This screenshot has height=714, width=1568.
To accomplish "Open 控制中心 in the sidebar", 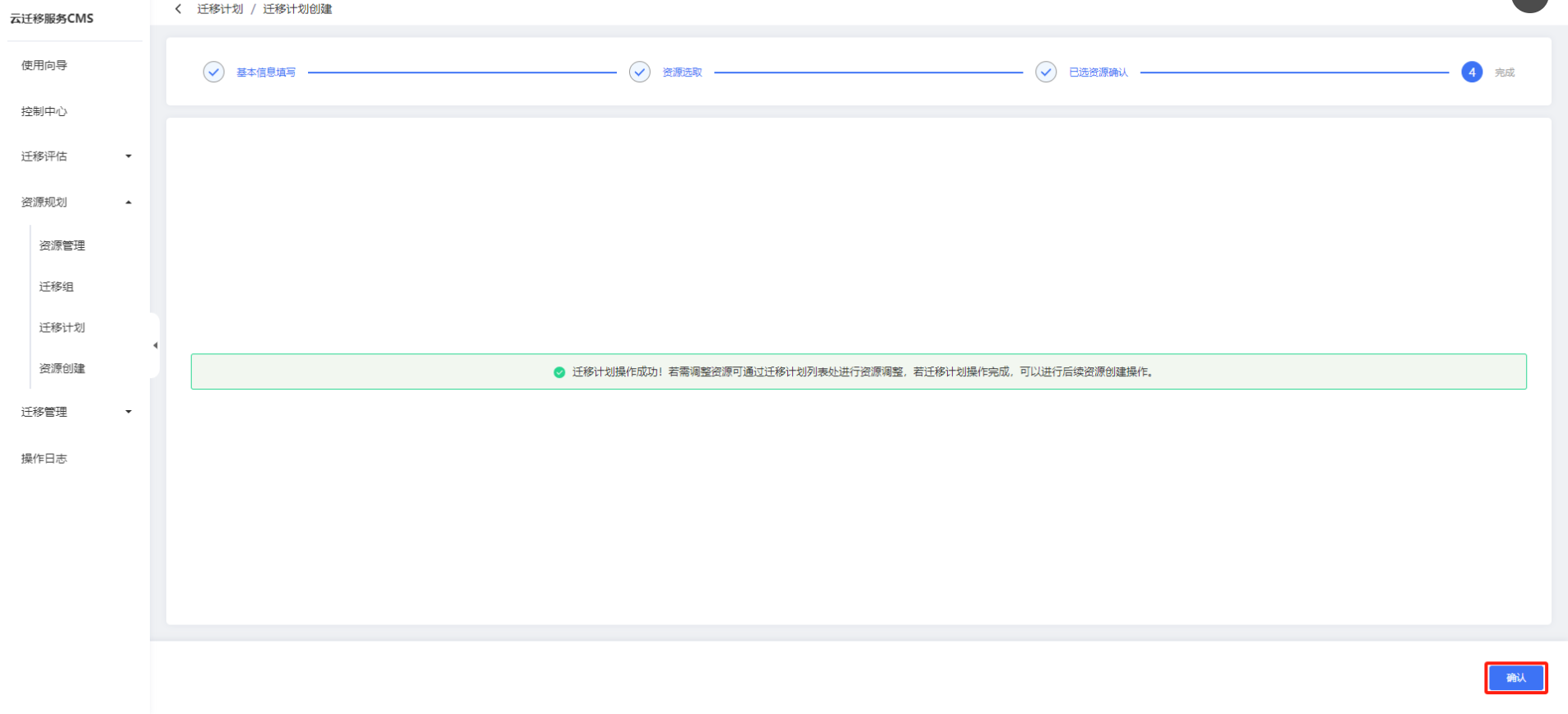I will [x=44, y=111].
